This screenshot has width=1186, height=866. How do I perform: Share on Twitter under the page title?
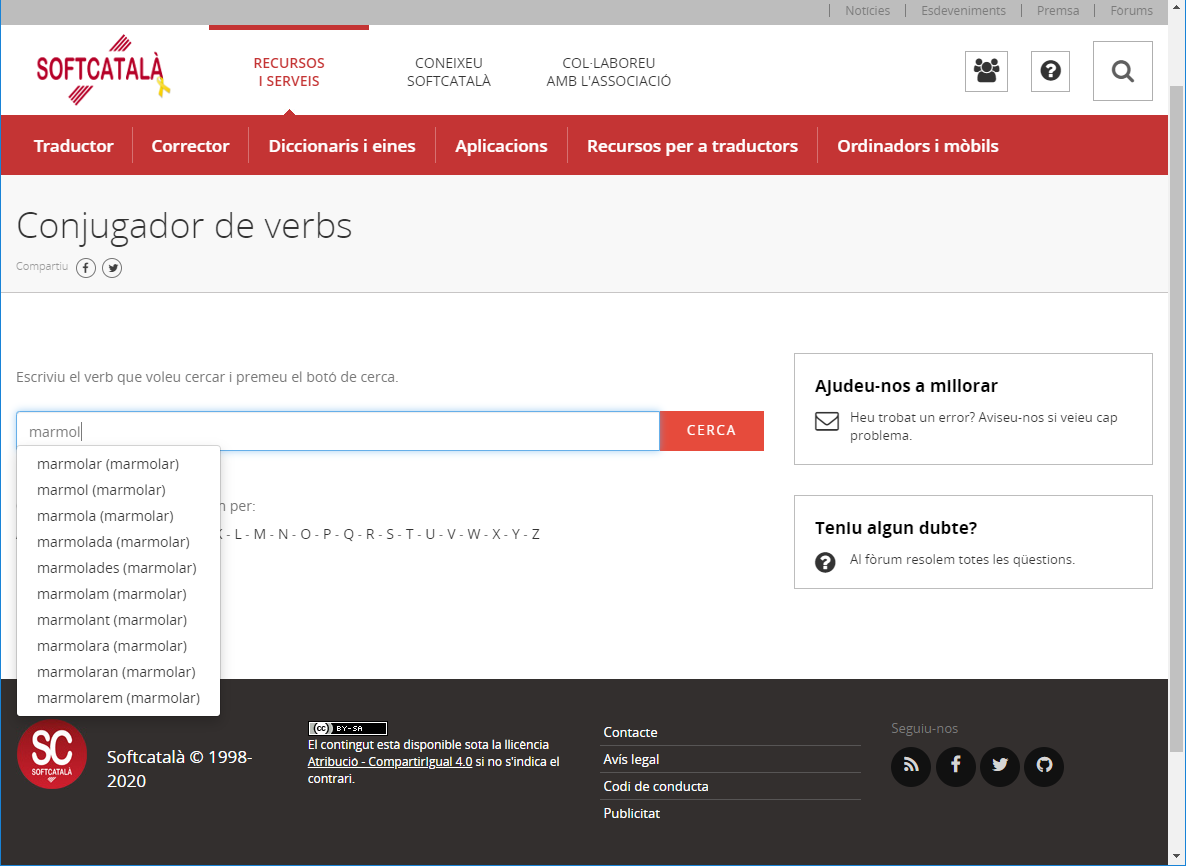pyautogui.click(x=112, y=268)
